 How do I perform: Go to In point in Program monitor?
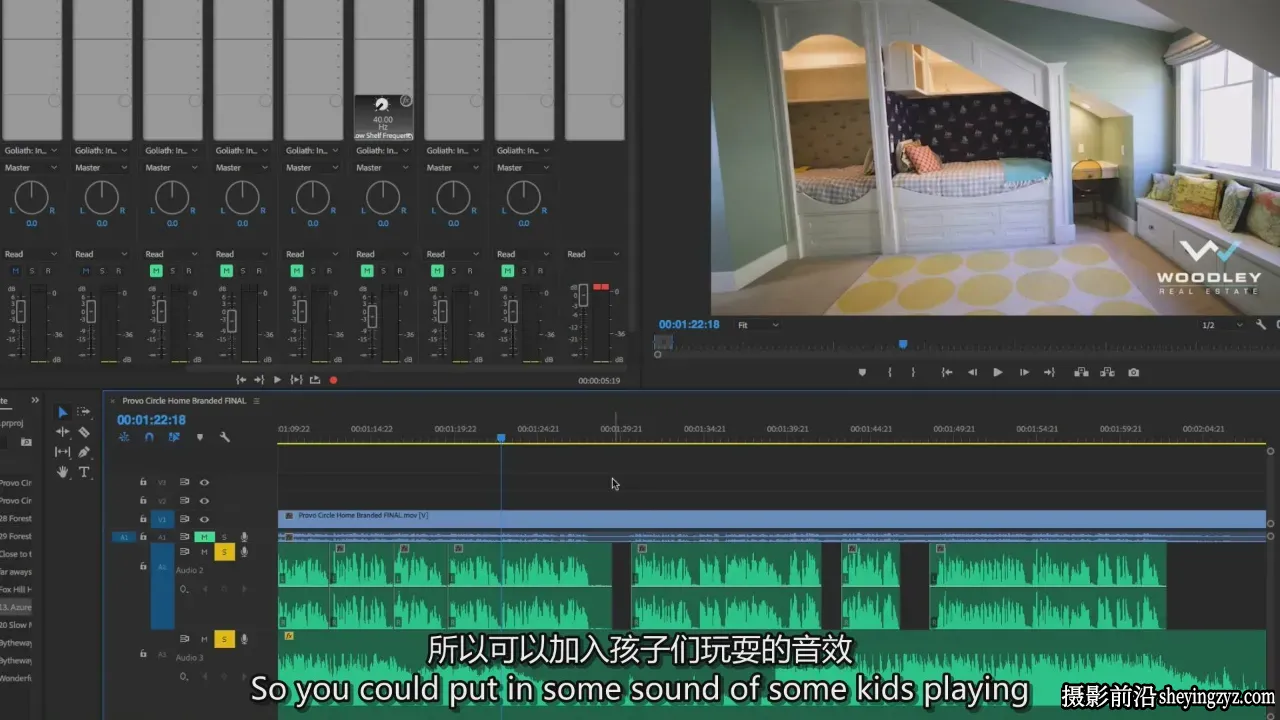[x=947, y=372]
